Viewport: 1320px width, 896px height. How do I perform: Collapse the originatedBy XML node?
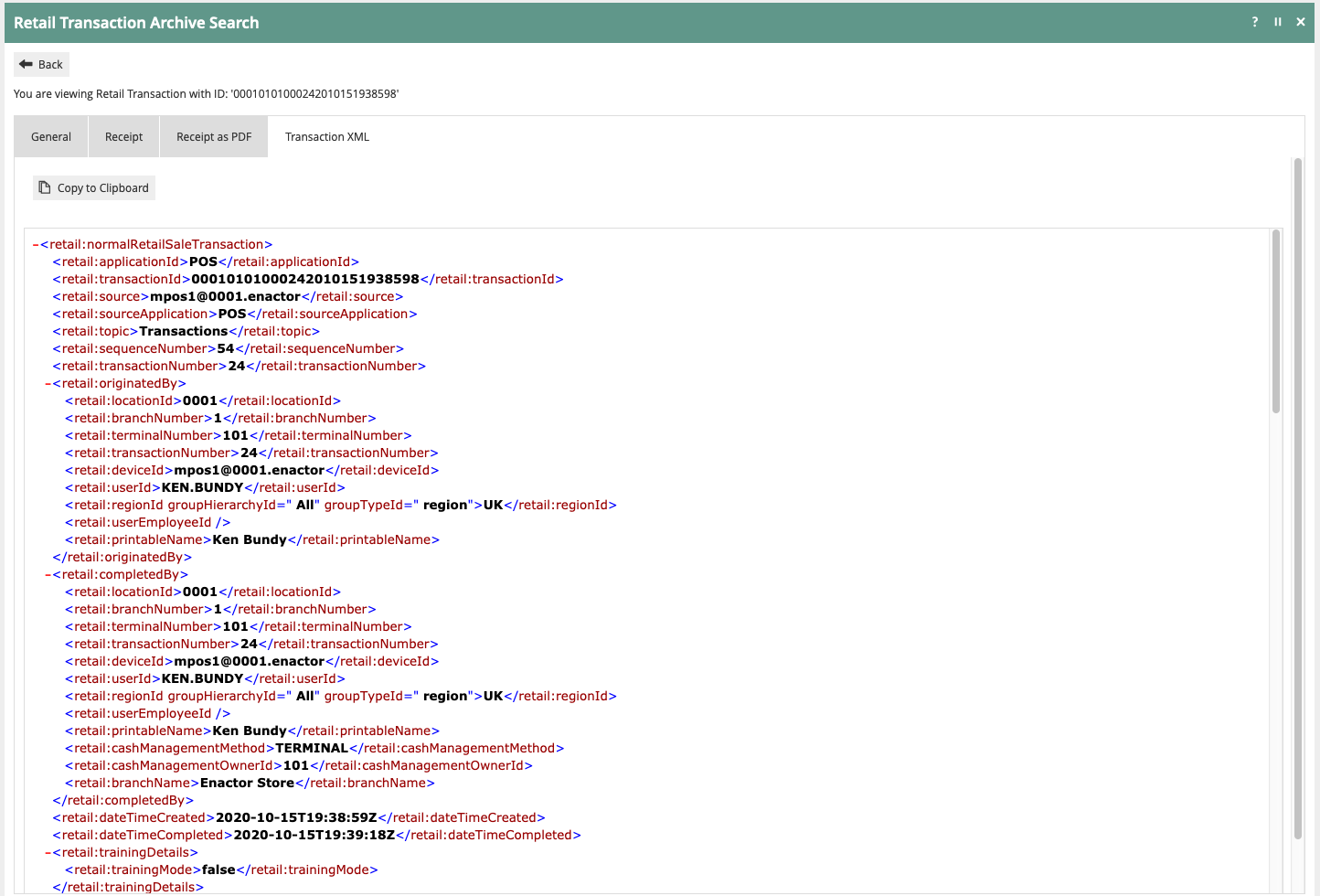[48, 384]
